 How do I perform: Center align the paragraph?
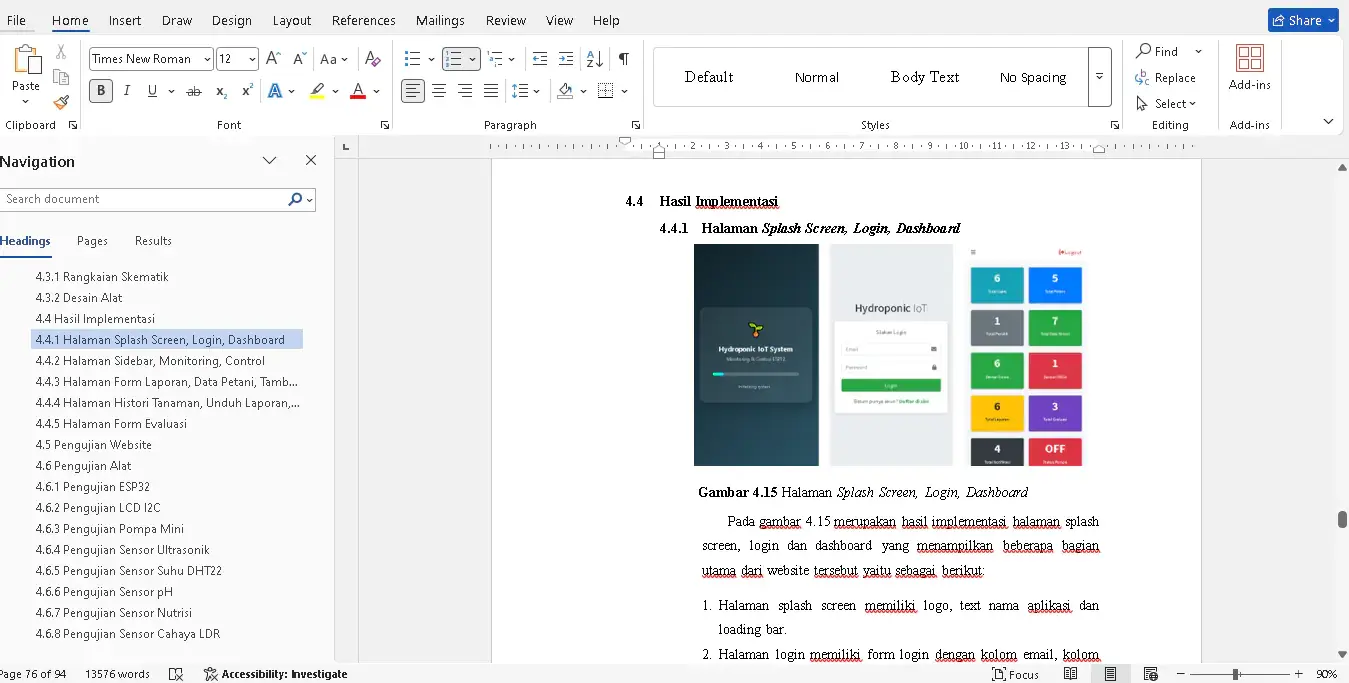pyautogui.click(x=439, y=91)
